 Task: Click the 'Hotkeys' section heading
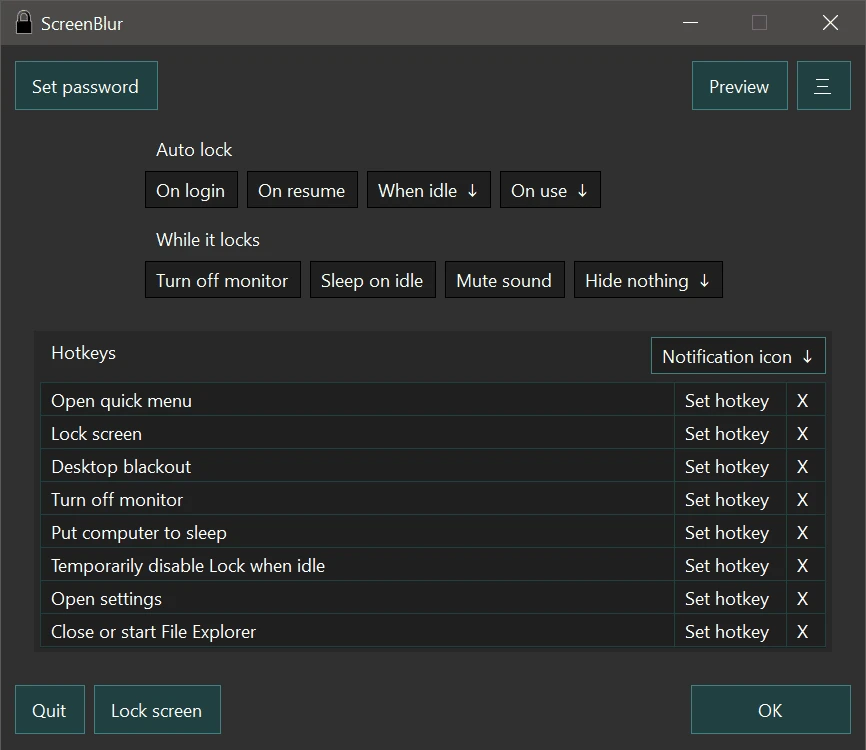click(x=83, y=353)
